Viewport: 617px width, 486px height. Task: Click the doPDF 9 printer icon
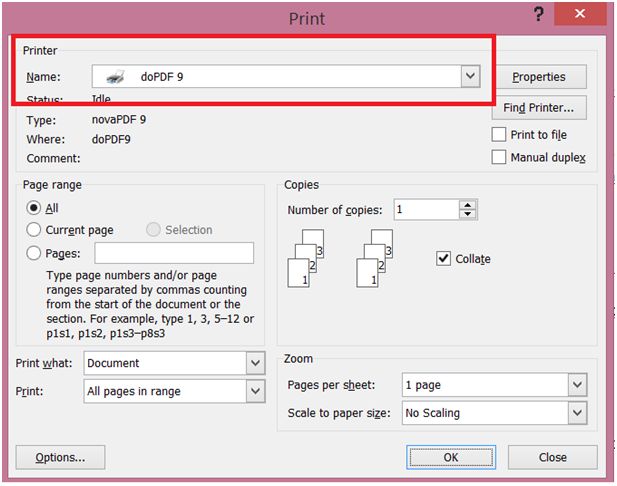tap(117, 77)
